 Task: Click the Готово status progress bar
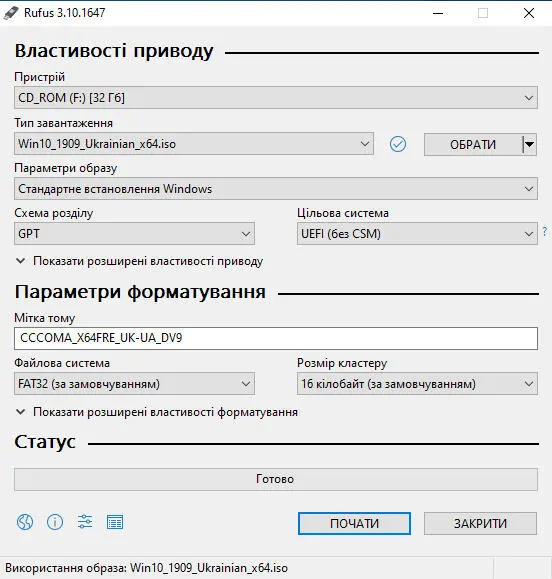[x=276, y=479]
